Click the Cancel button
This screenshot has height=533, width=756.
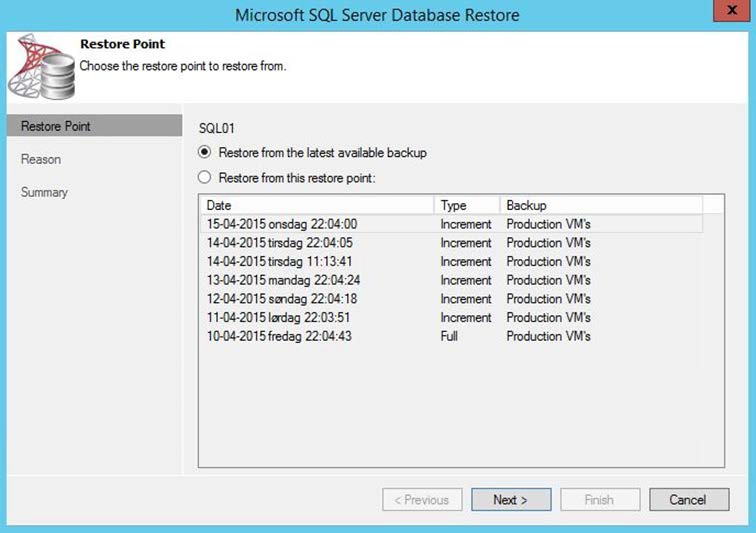pyautogui.click(x=688, y=499)
